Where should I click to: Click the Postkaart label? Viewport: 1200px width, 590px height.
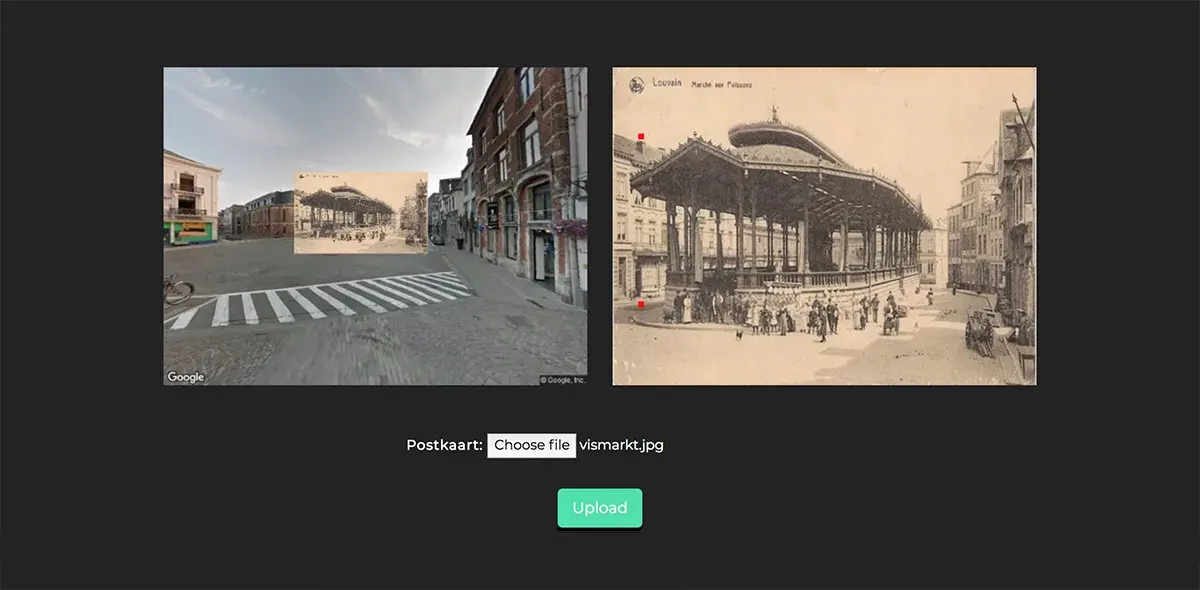point(444,445)
